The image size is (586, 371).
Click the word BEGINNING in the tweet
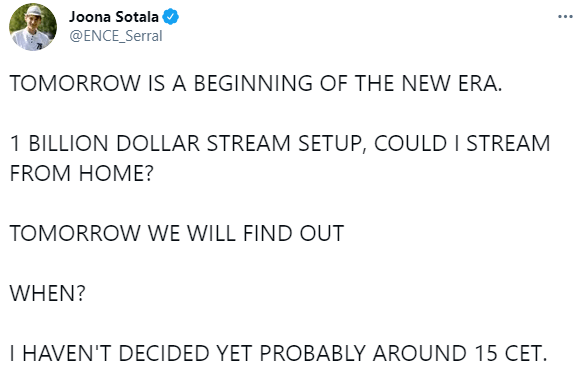[253, 83]
